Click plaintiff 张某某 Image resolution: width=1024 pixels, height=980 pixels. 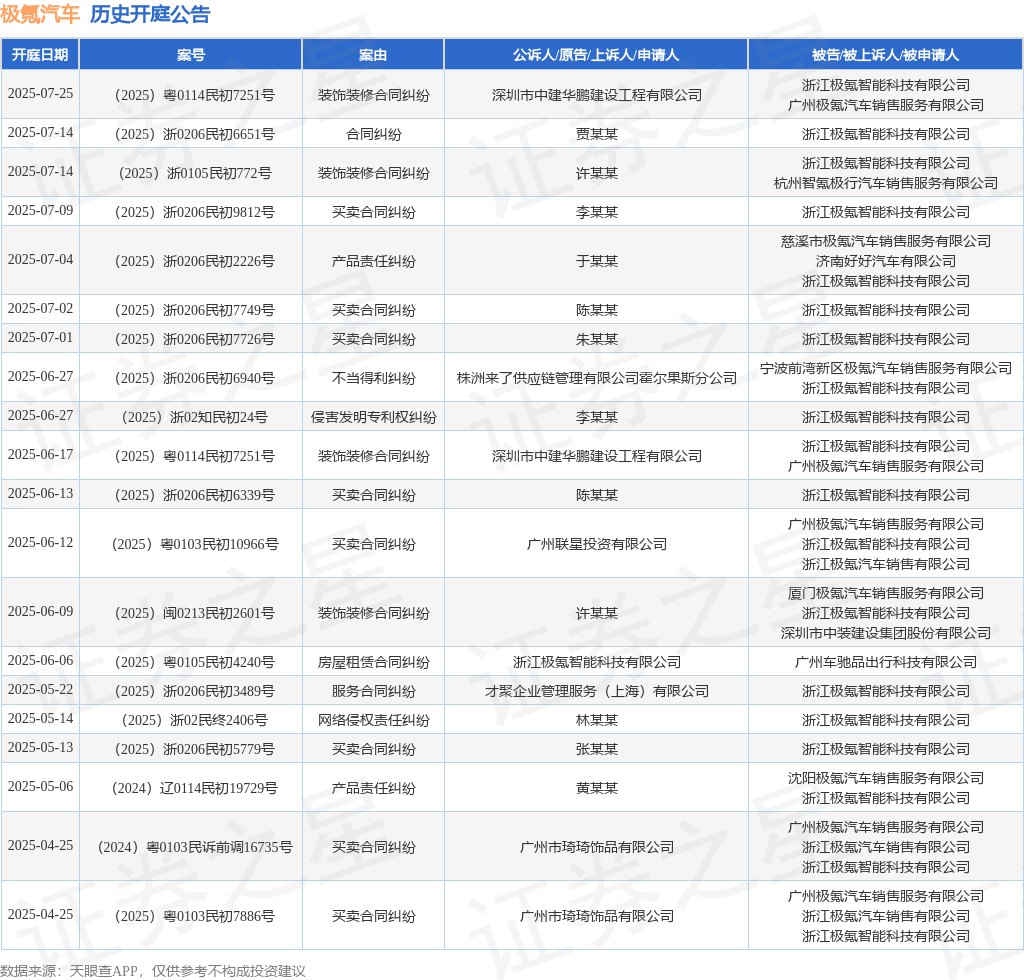pos(597,750)
